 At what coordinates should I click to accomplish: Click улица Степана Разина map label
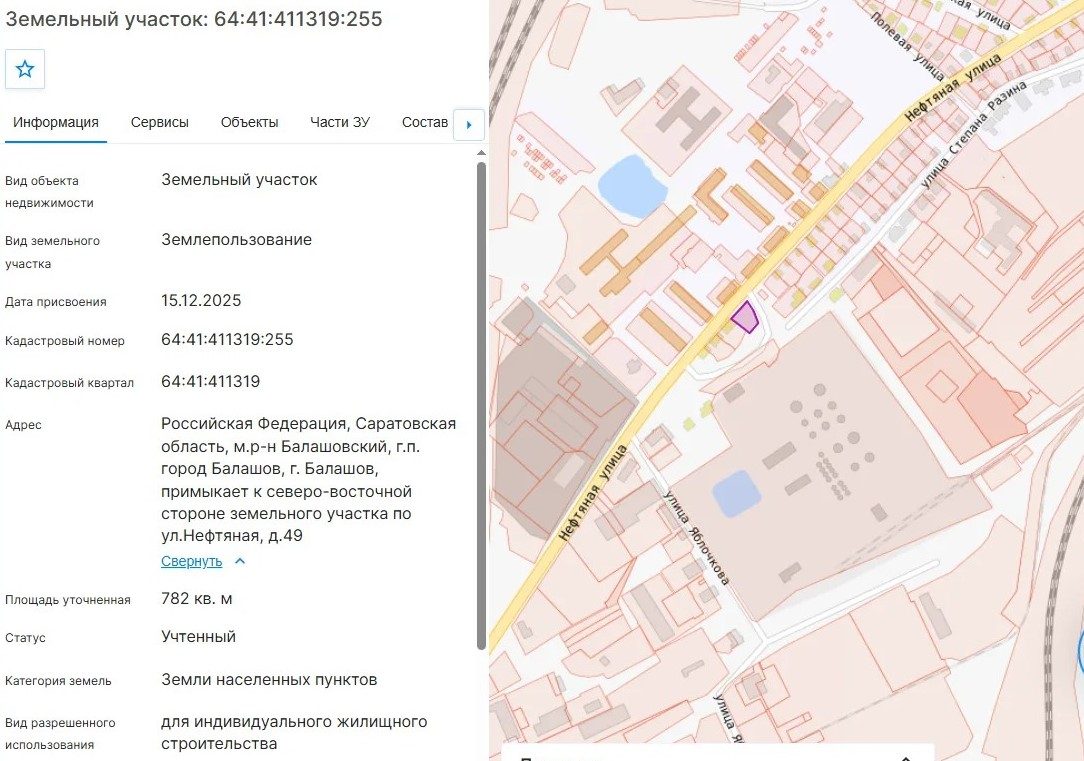(x=973, y=135)
